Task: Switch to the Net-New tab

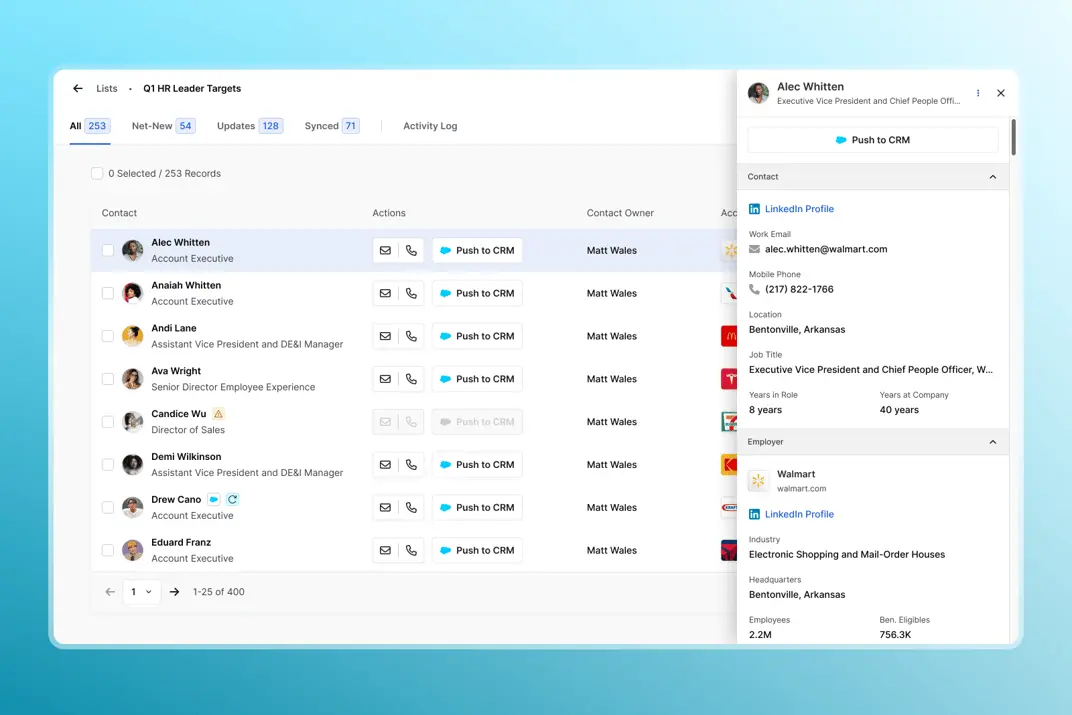Action: pos(163,126)
